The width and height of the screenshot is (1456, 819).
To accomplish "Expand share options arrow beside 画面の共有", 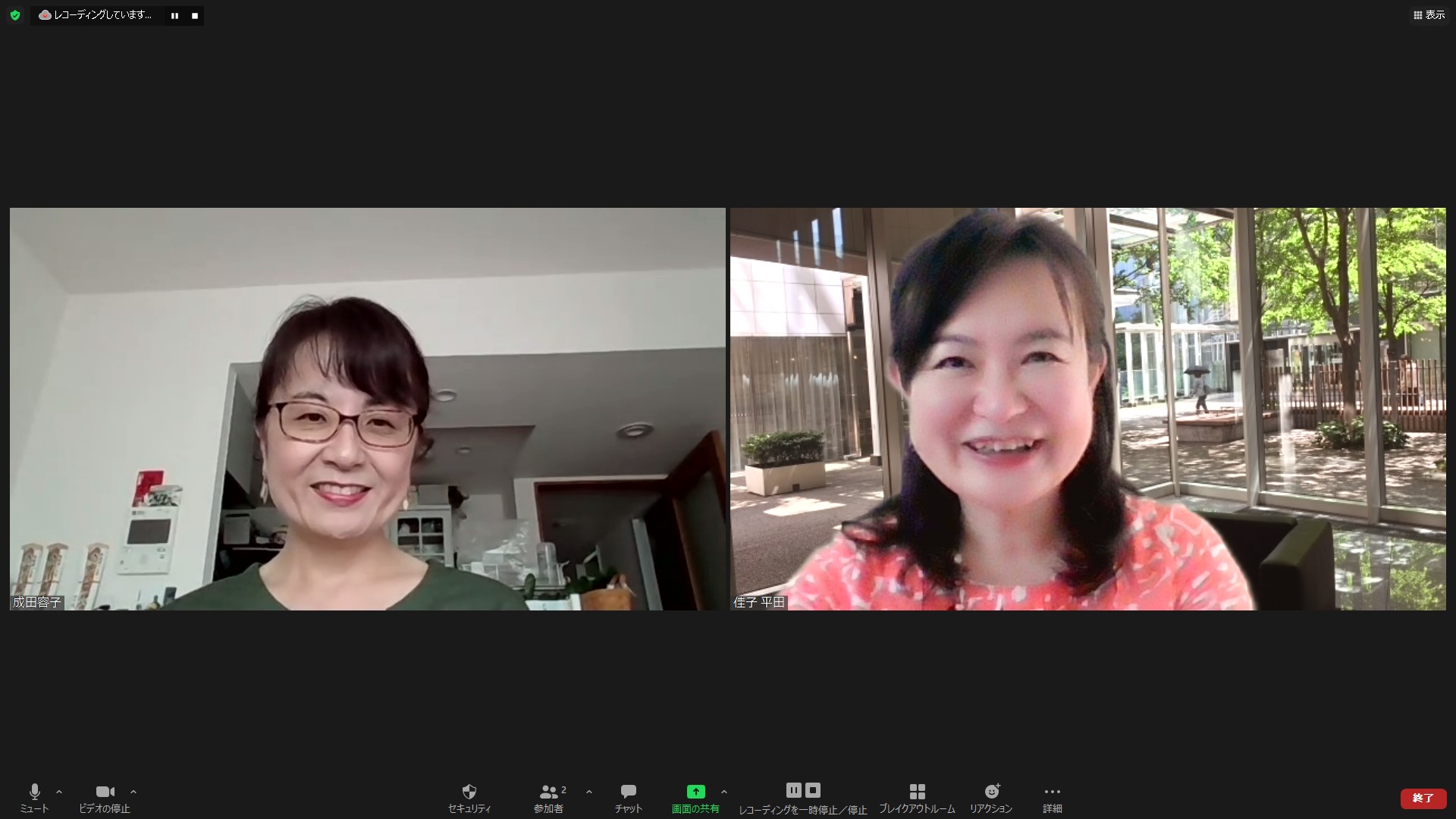I will pyautogui.click(x=724, y=792).
